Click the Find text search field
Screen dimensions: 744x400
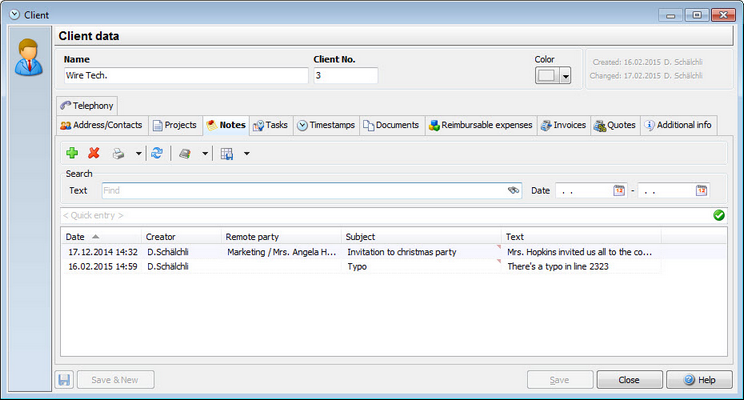coord(312,190)
